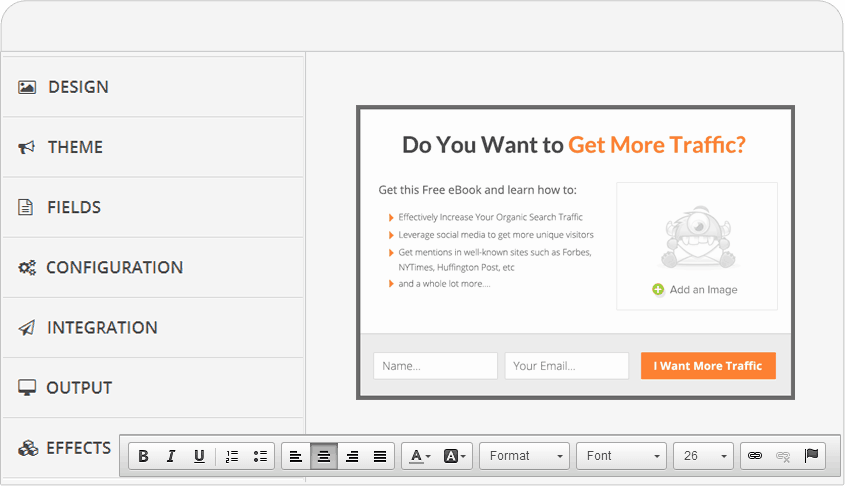
Task: Open the Configuration panel
Action: (153, 268)
